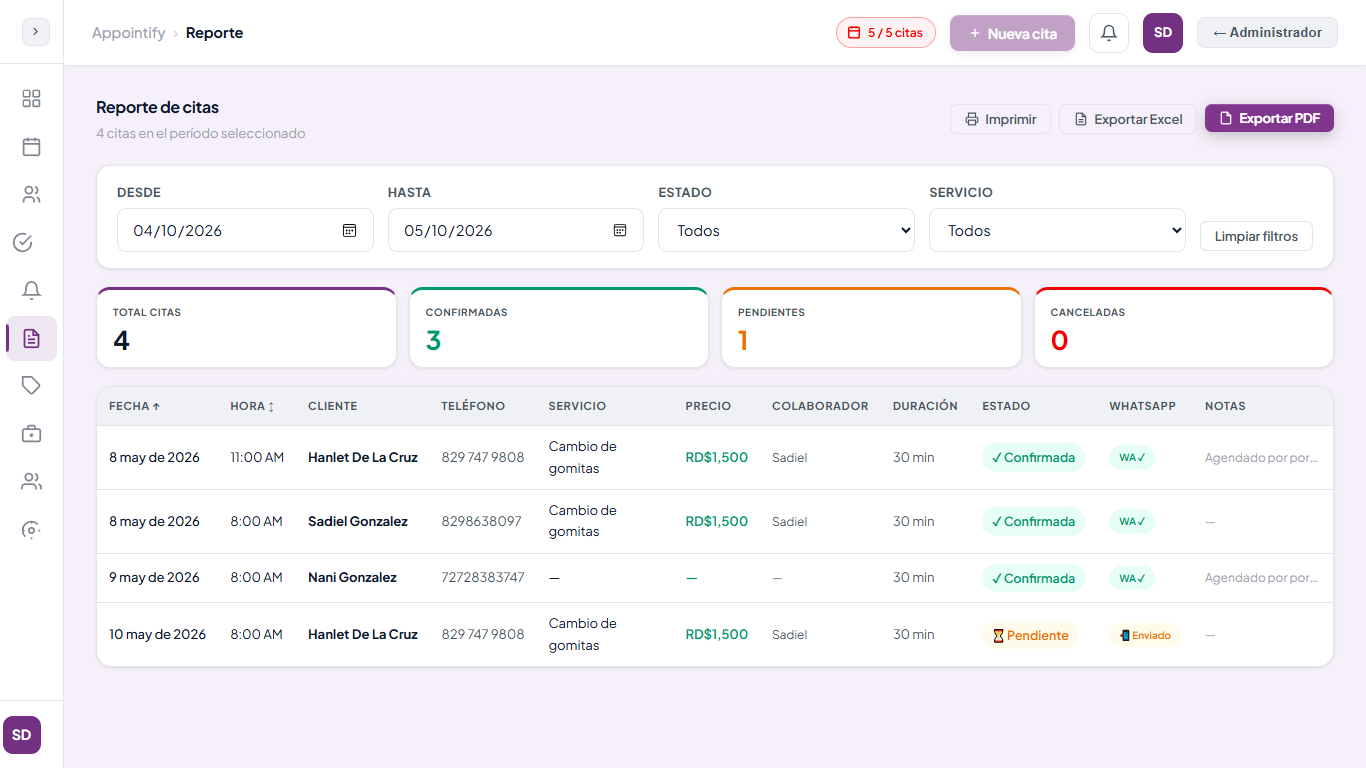
Task: Open the Estado filter dropdown
Action: pyautogui.click(x=786, y=230)
